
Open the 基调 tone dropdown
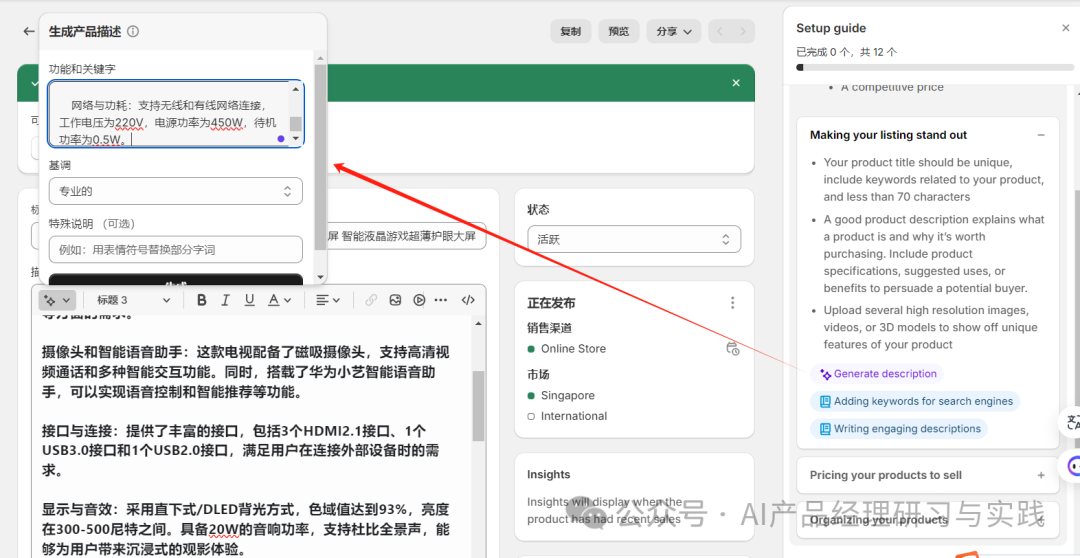pos(175,191)
